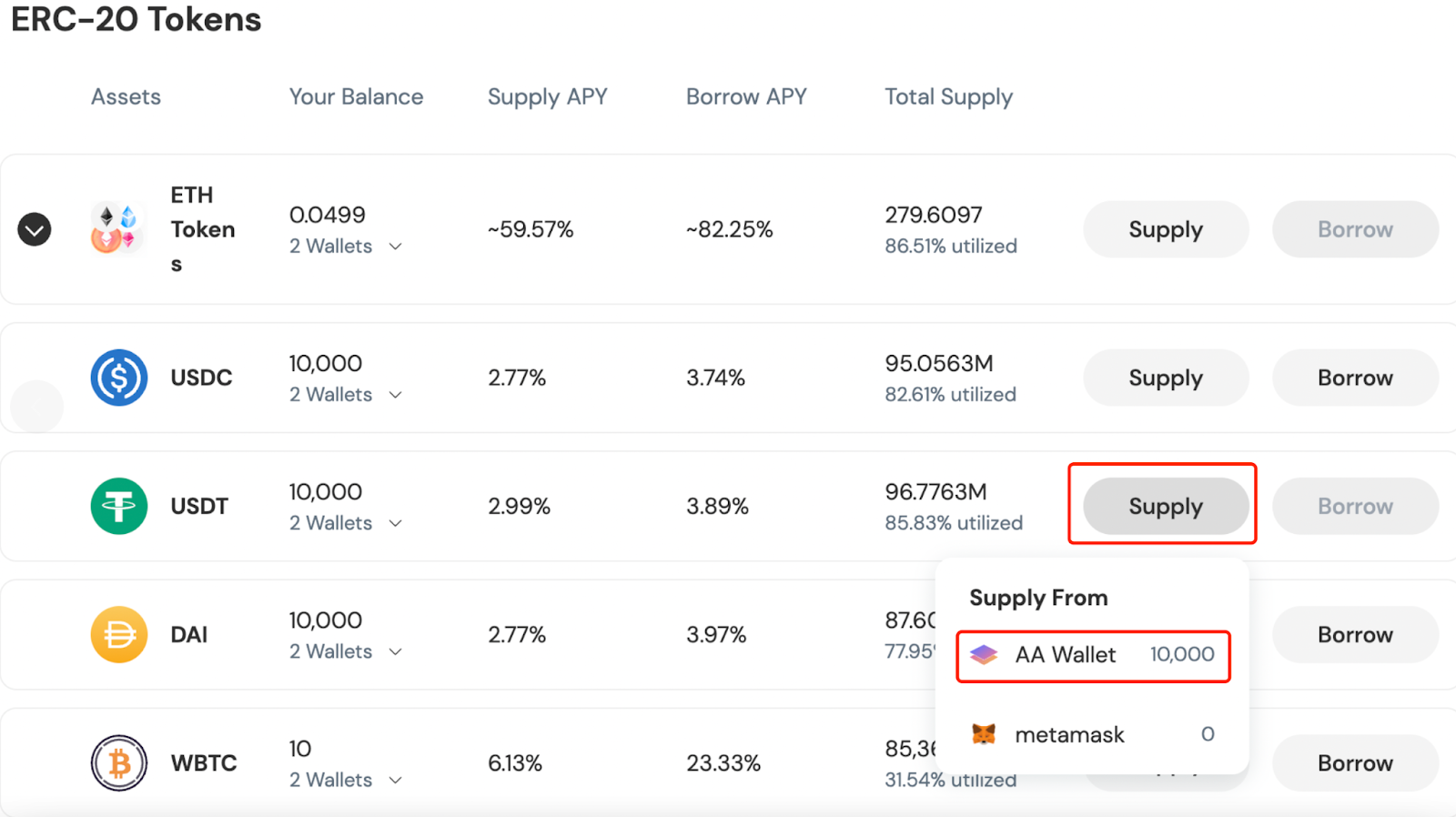1456x817 pixels.
Task: Click the 0.0499 ETH balance value
Action: tap(328, 215)
